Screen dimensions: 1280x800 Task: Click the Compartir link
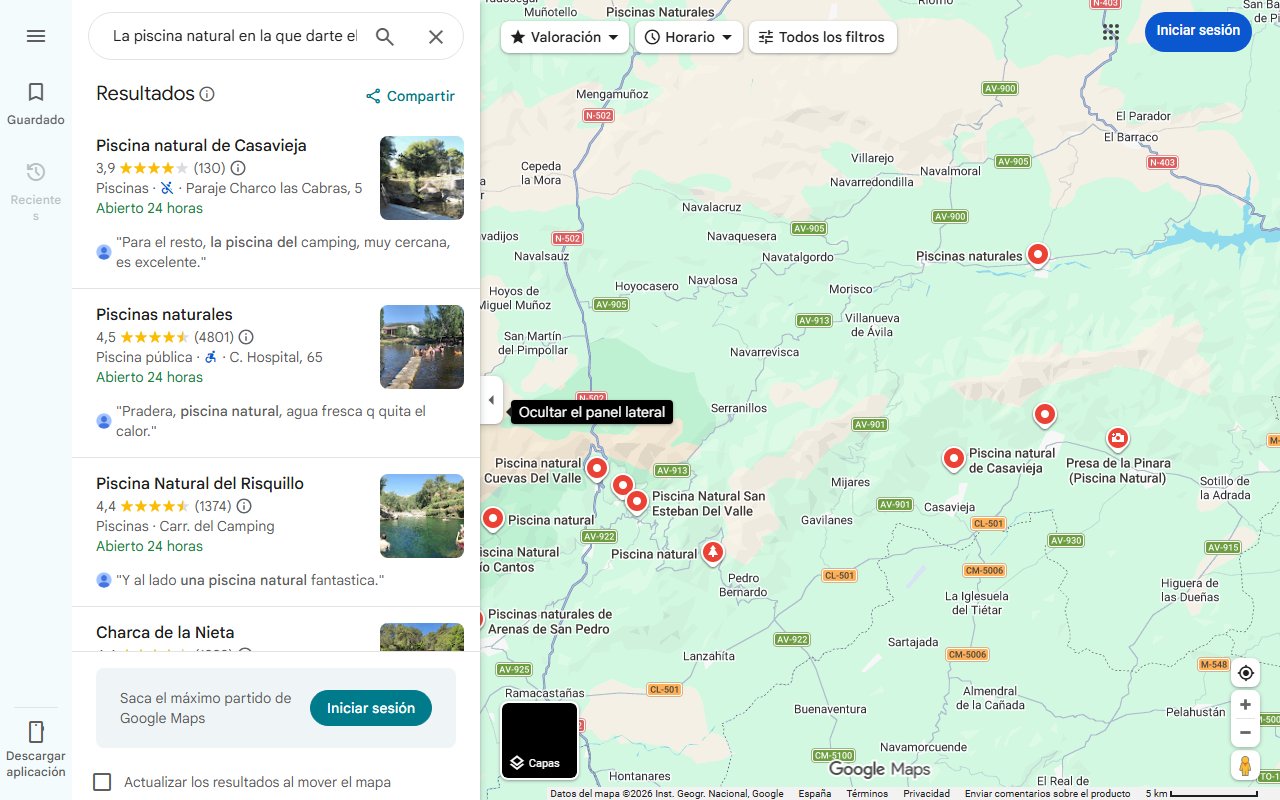[410, 96]
